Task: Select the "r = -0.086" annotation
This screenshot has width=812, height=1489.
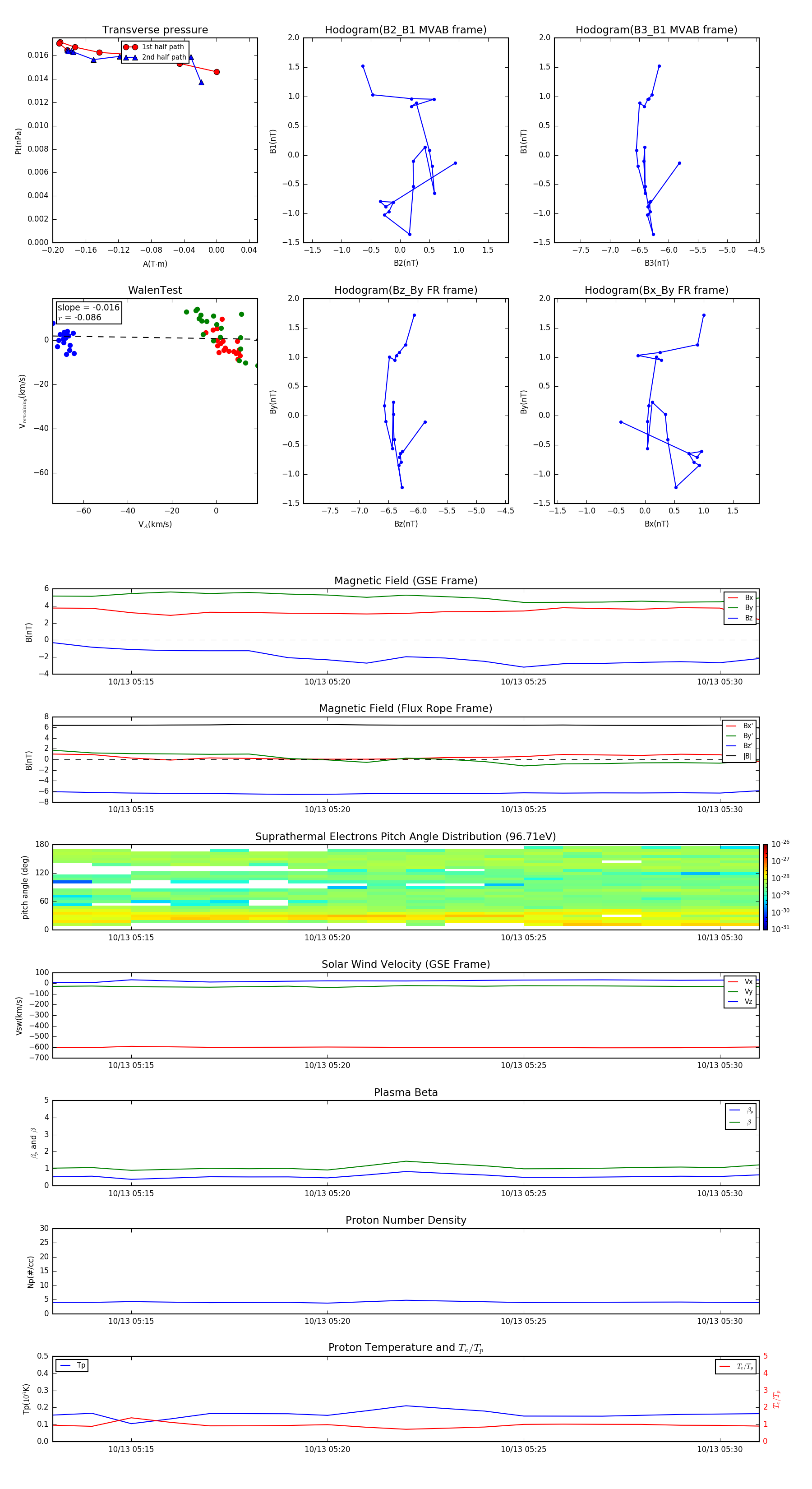Action: [x=79, y=317]
